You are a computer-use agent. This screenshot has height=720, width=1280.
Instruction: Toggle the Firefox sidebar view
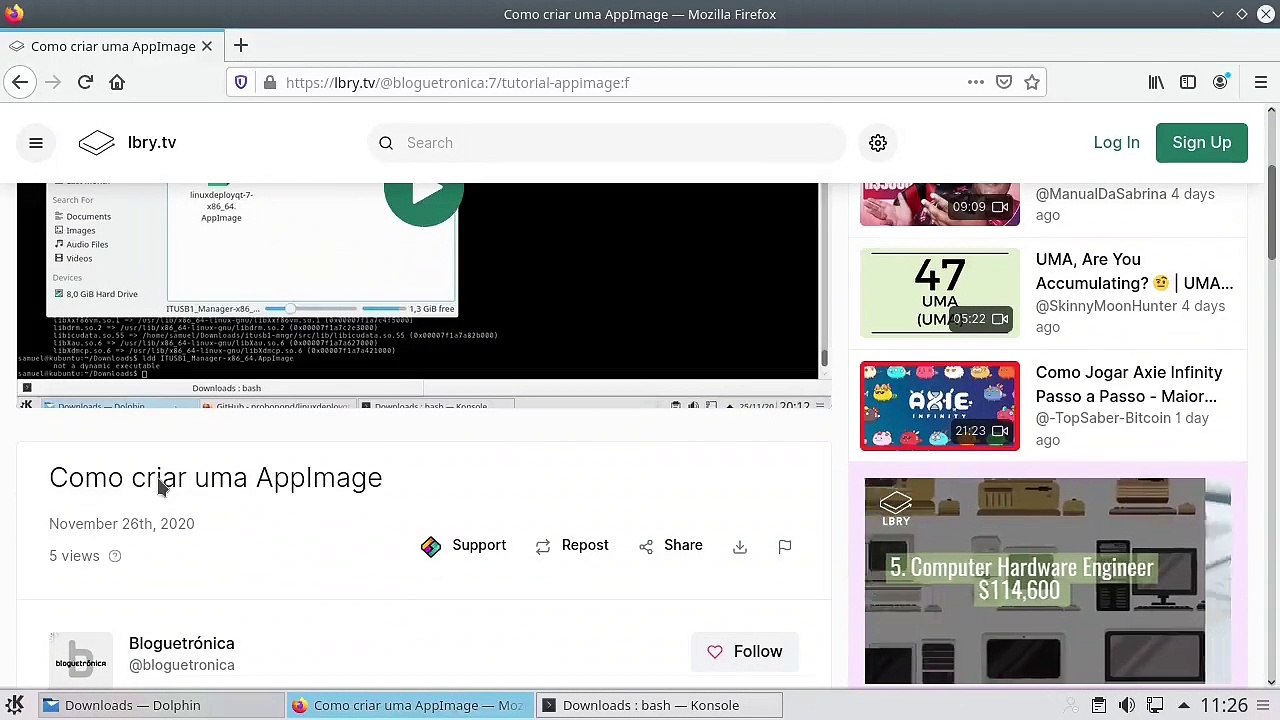pyautogui.click(x=1188, y=82)
